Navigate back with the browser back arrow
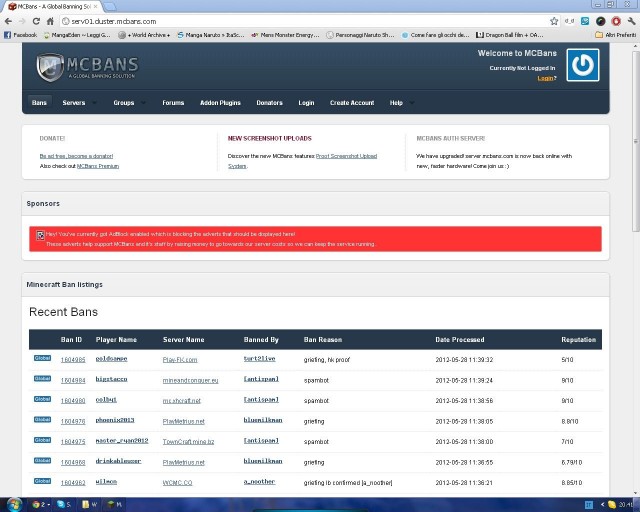Screen dimensions: 640x512 (x=8, y=20)
